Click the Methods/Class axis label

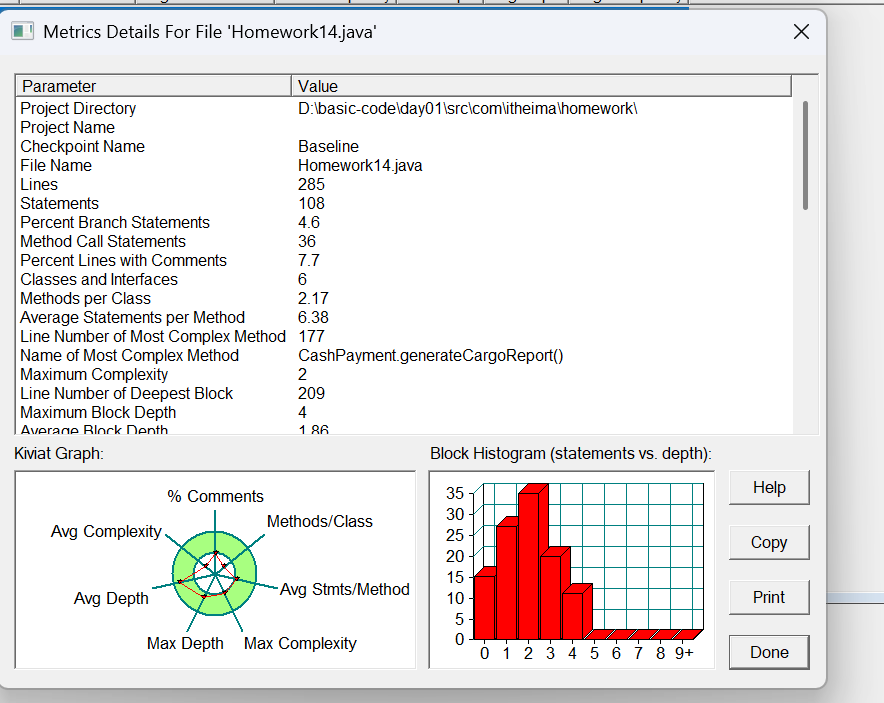pyautogui.click(x=320, y=521)
